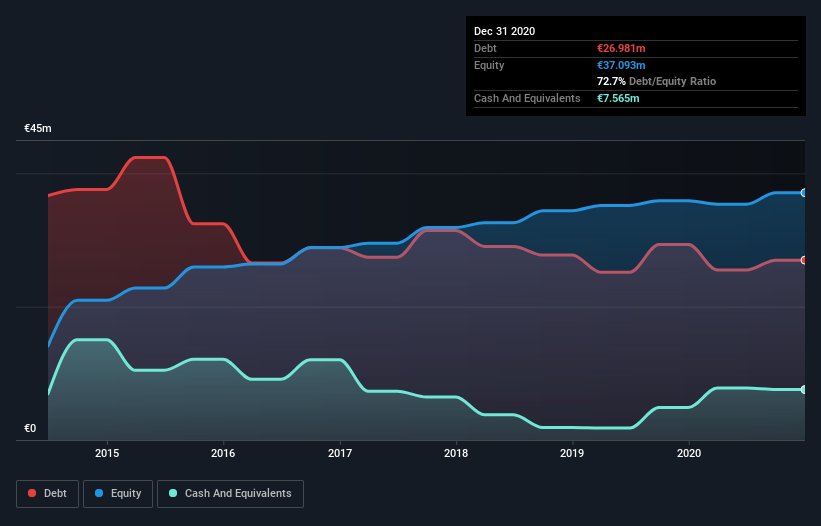Screen dimensions: 821x526
Task: Click the €26.981m debt value
Action: [621, 48]
